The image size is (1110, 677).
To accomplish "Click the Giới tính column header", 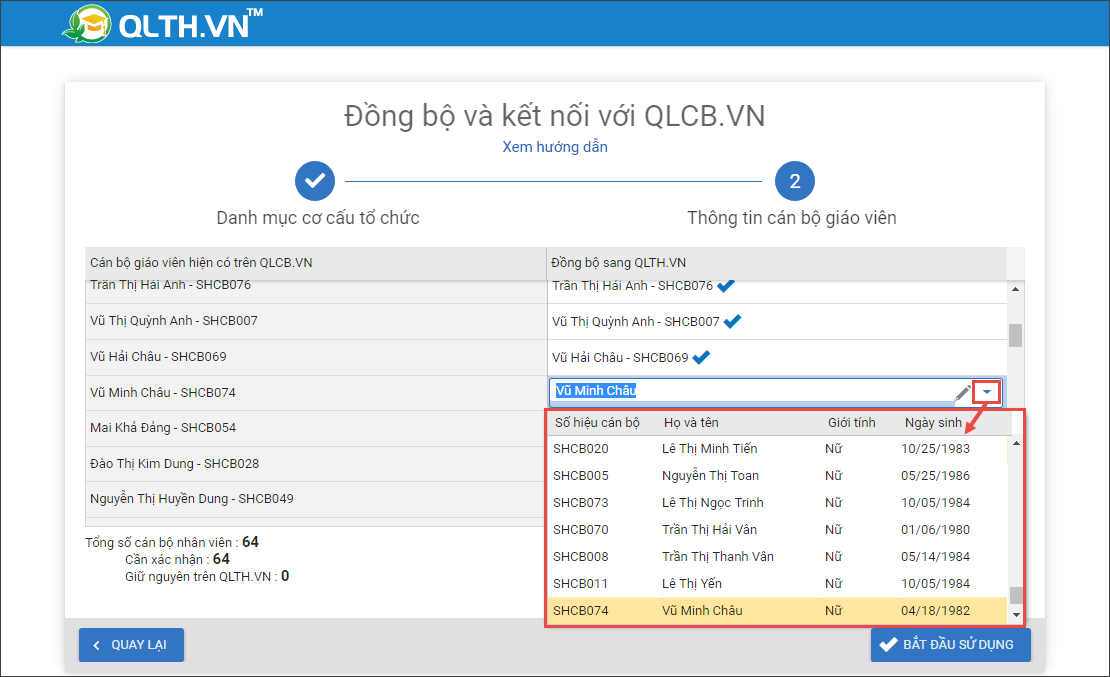I will pos(852,423).
